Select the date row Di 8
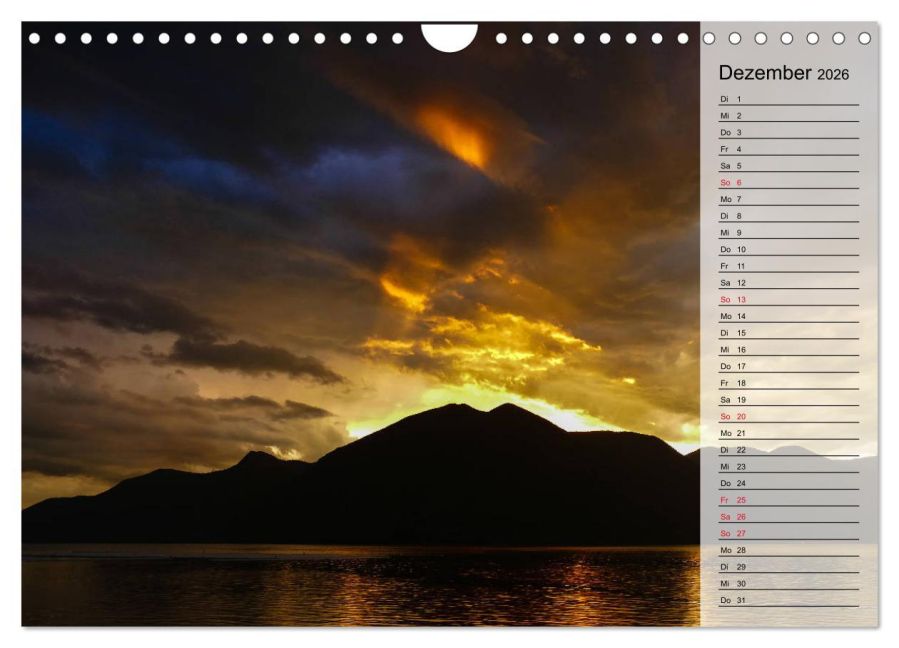The height and width of the screenshot is (648, 899). pos(789,216)
